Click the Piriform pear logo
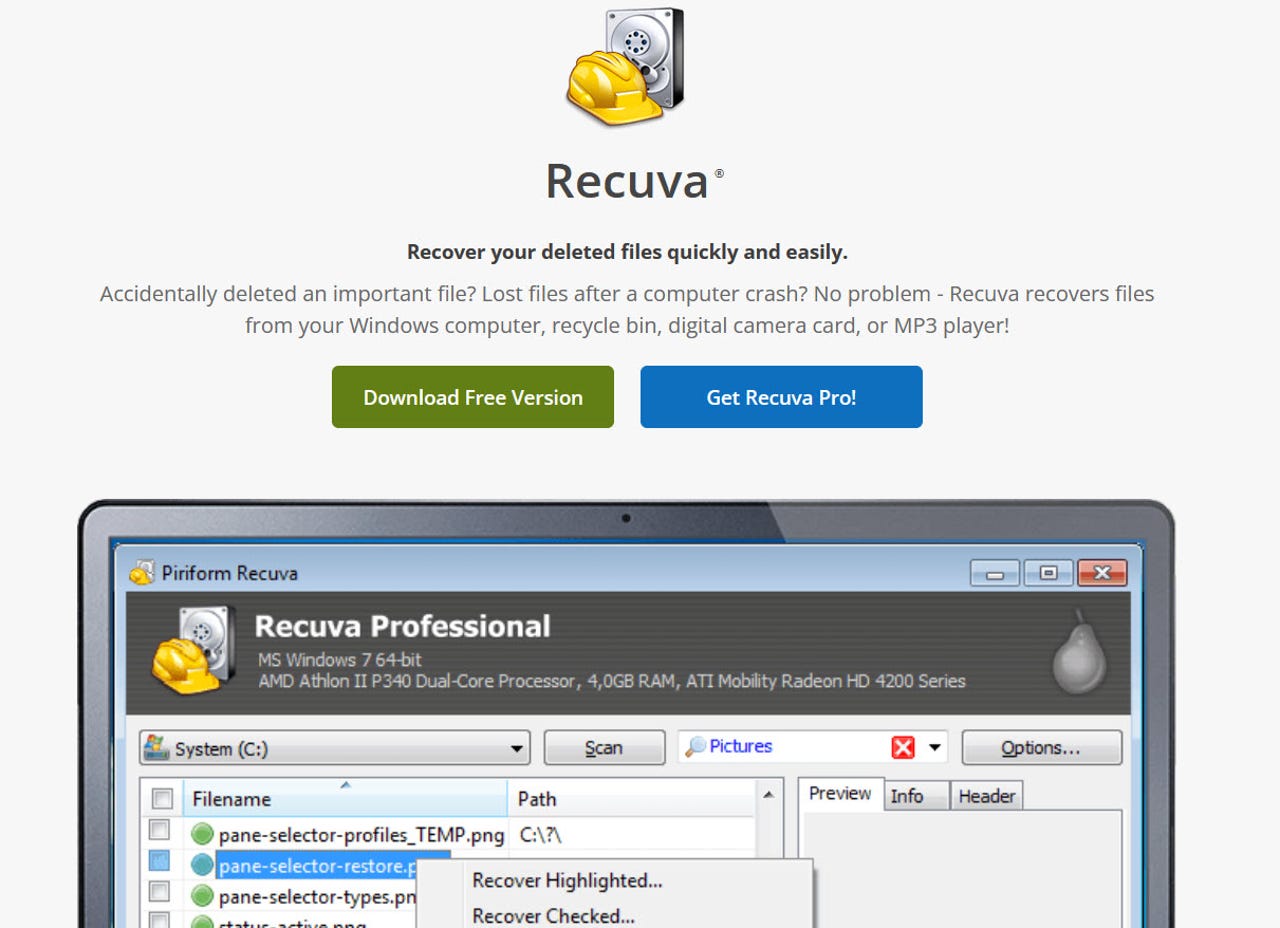 tap(1081, 652)
